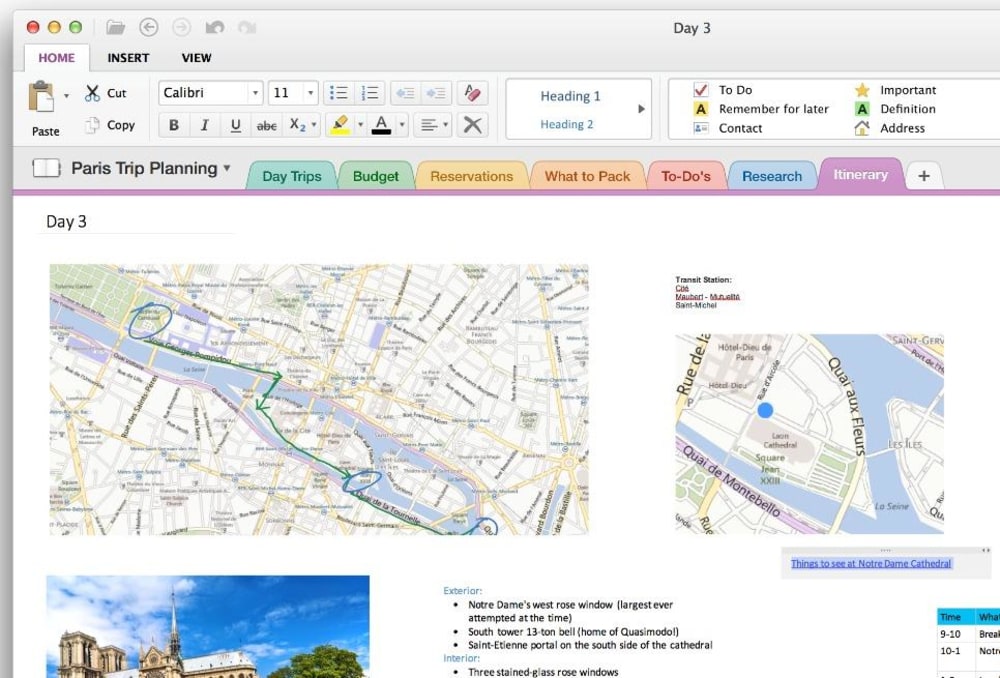Select the Paris street map image

click(319, 399)
